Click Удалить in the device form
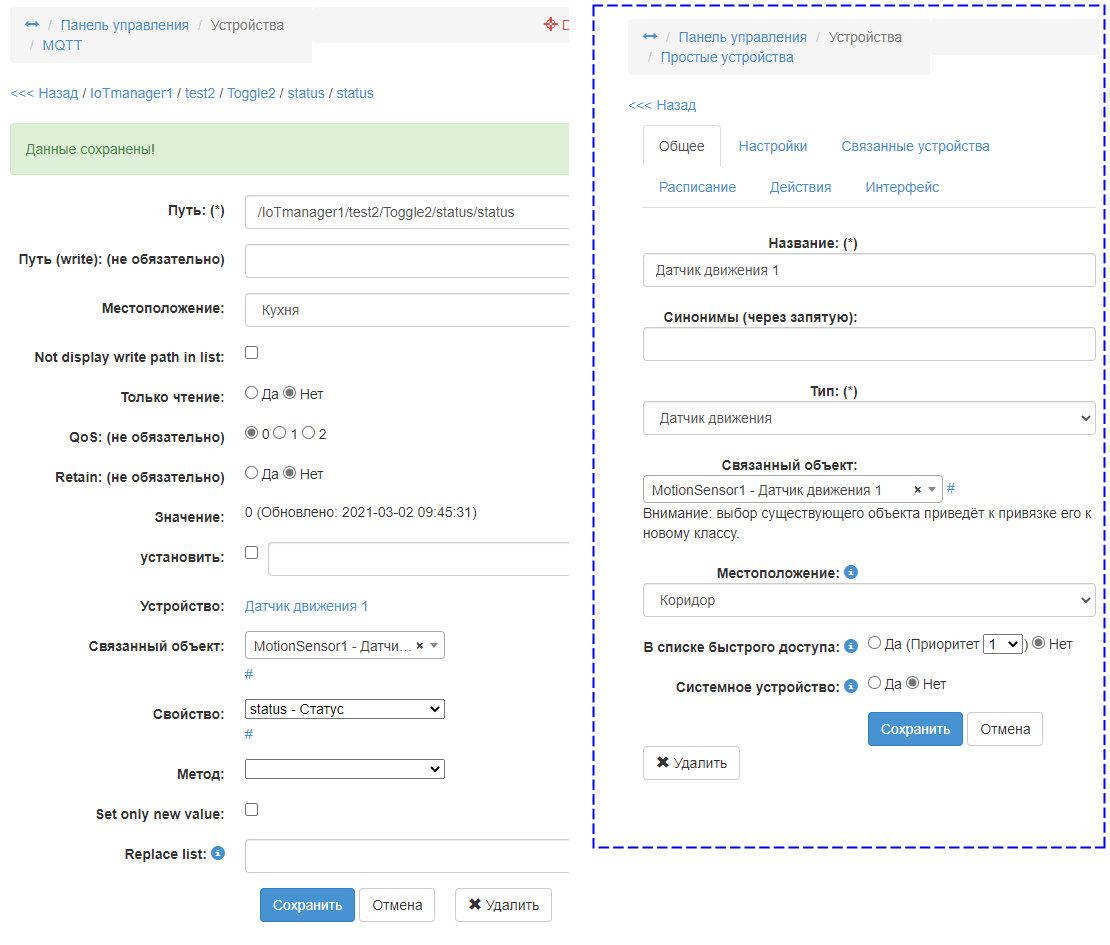The height and width of the screenshot is (945, 1110). click(x=692, y=763)
